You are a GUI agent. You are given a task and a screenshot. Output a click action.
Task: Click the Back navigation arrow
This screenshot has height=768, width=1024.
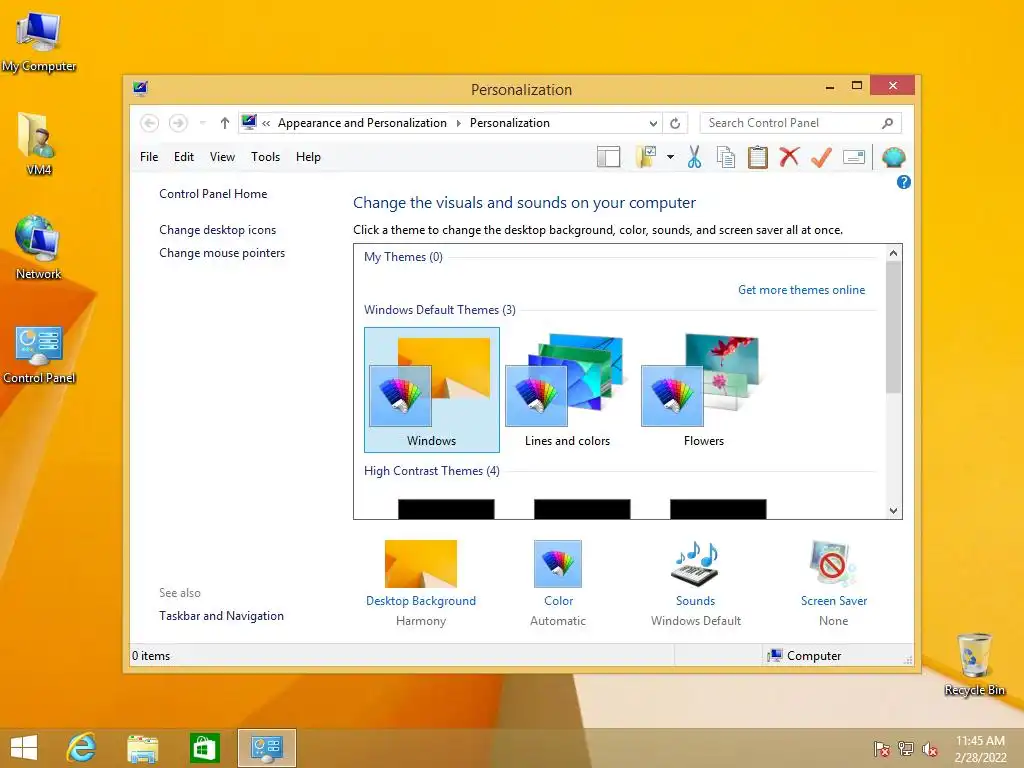(150, 123)
